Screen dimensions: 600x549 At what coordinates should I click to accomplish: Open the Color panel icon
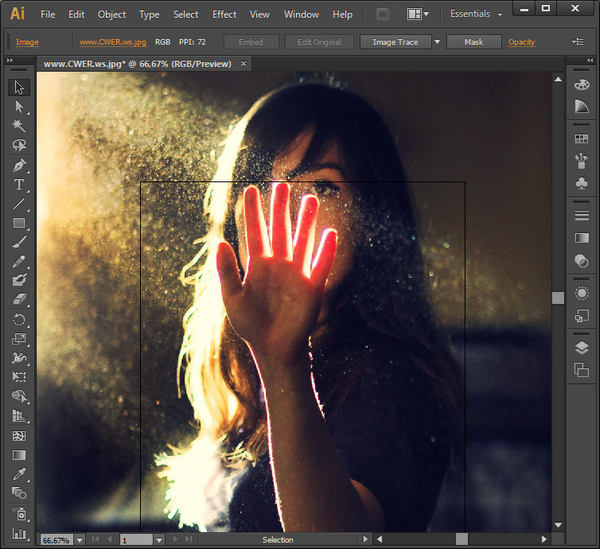[x=582, y=85]
